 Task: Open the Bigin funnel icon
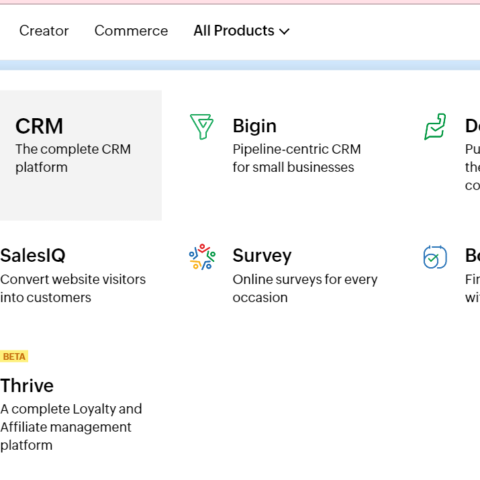tap(202, 127)
